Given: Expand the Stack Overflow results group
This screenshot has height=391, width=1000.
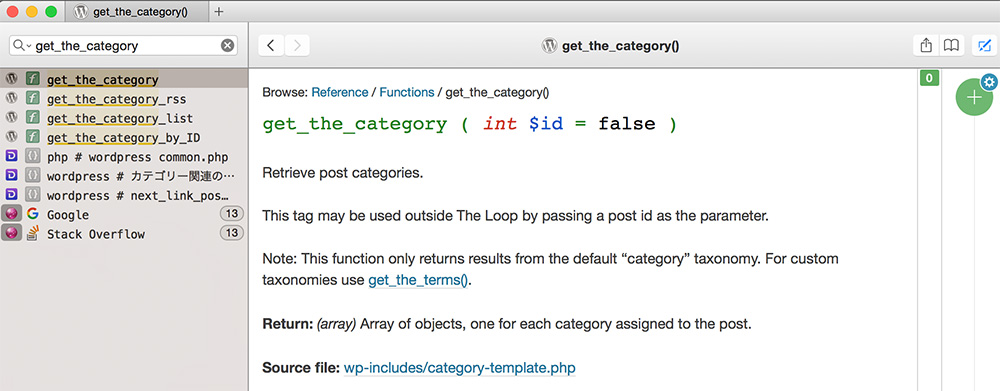Looking at the screenshot, I should click(x=124, y=233).
